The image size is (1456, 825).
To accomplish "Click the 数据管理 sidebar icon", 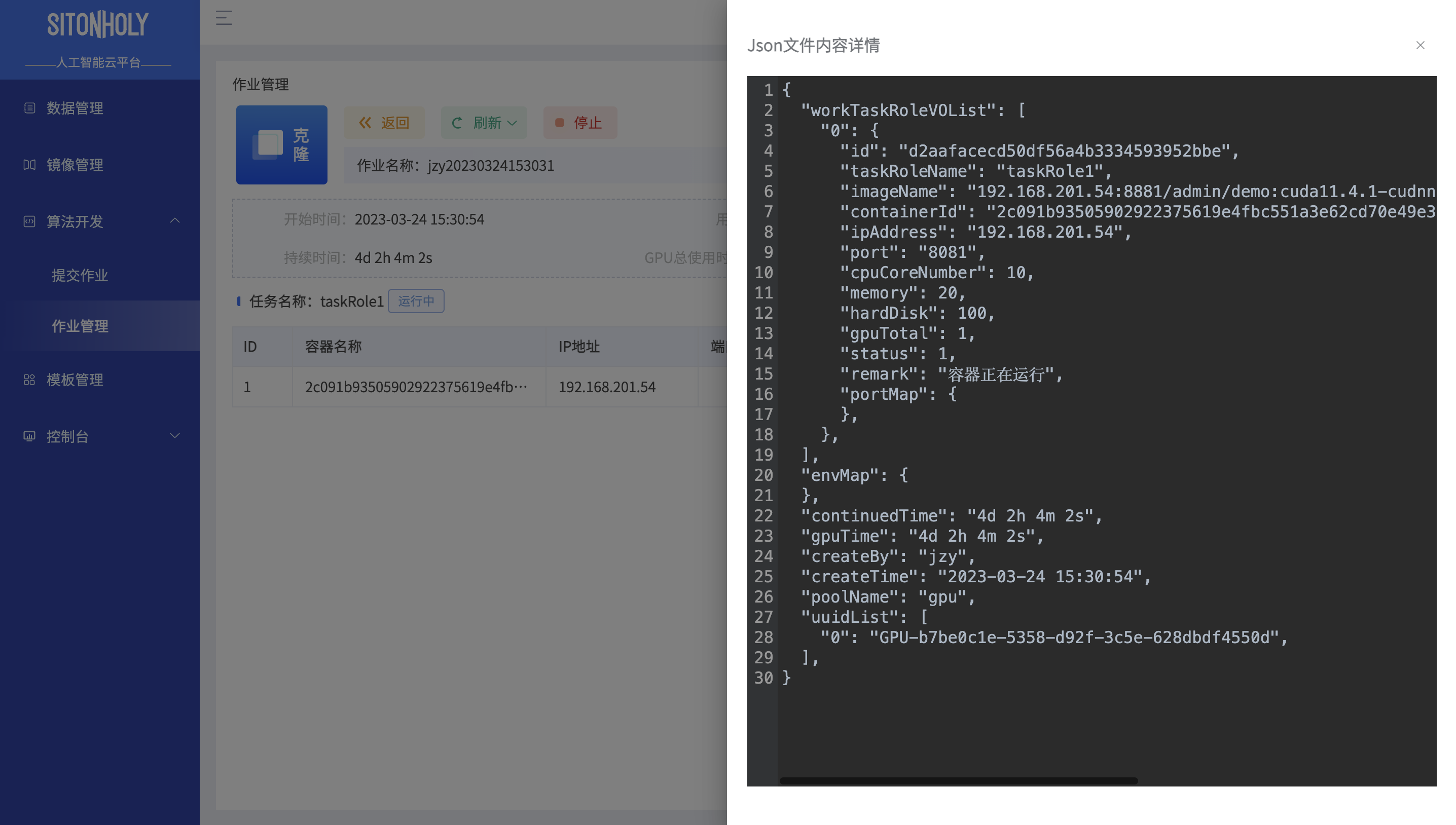I will (x=29, y=107).
